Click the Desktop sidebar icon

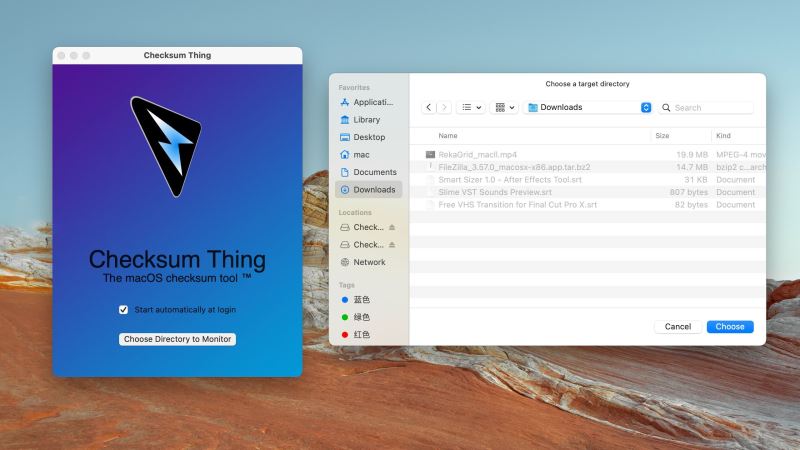click(x=345, y=137)
